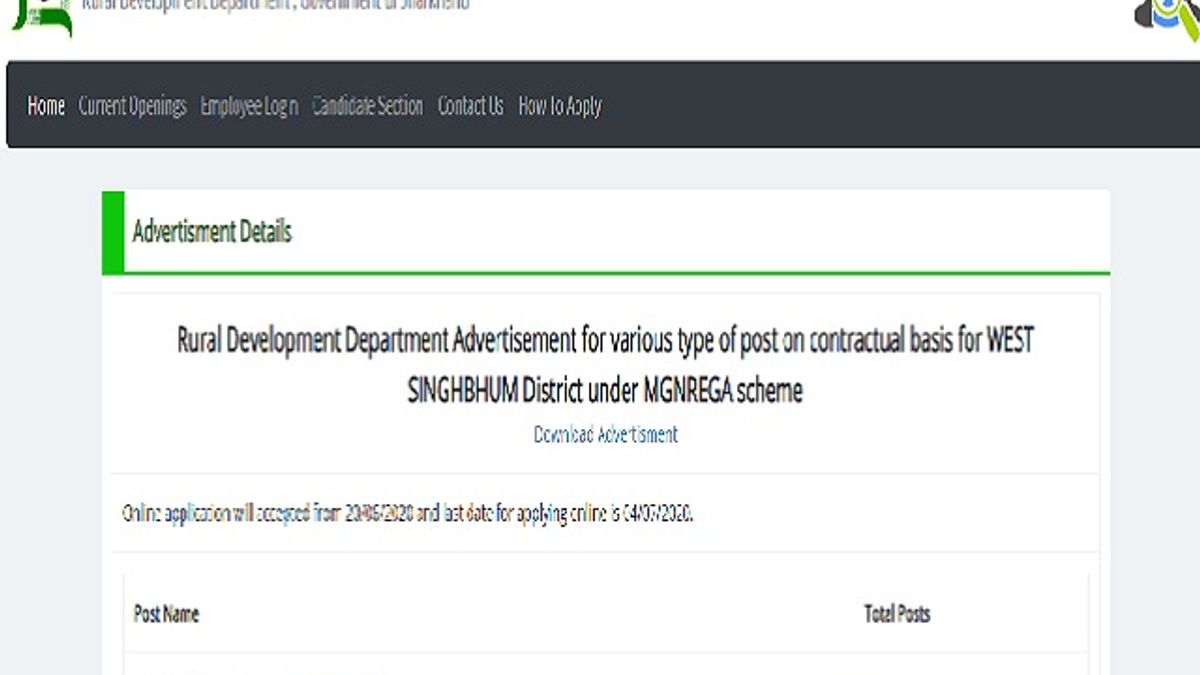Click the Total Posts column header
The height and width of the screenshot is (675, 1200).
point(897,614)
